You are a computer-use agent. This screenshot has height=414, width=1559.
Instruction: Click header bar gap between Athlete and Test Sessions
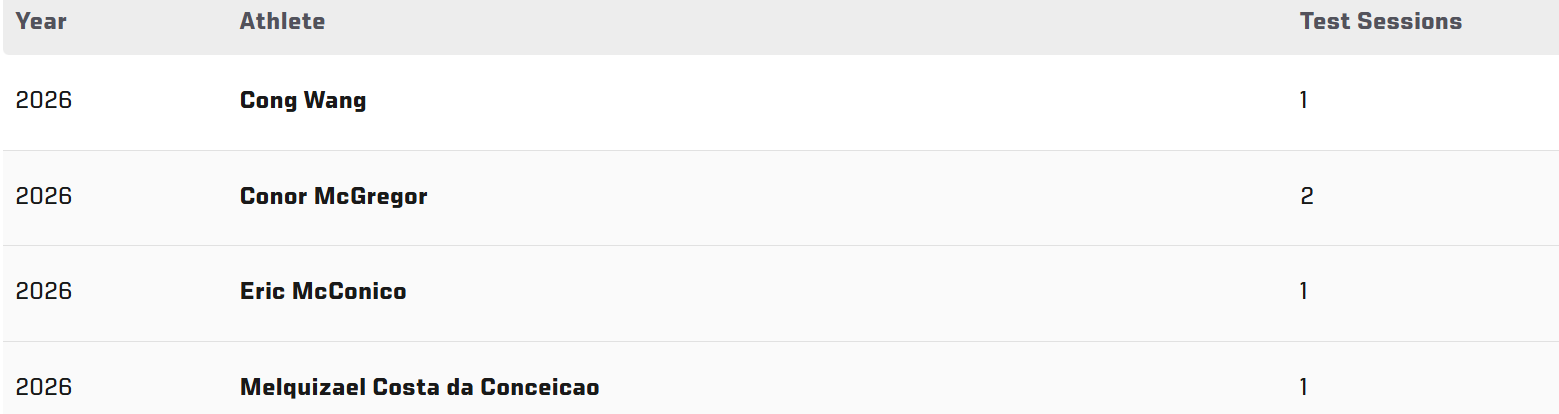(800, 22)
